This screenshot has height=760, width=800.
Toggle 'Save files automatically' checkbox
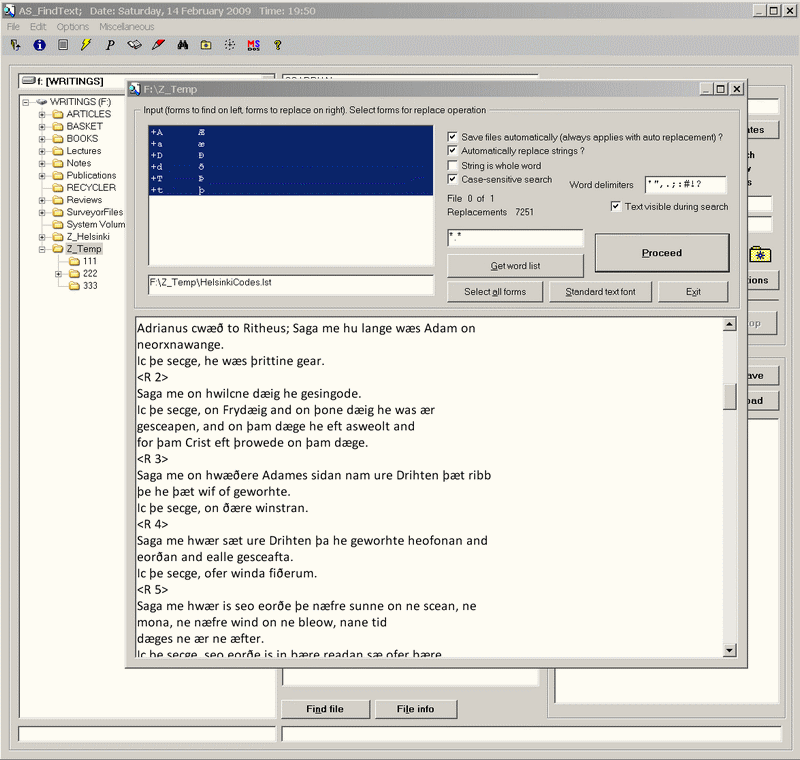(453, 137)
